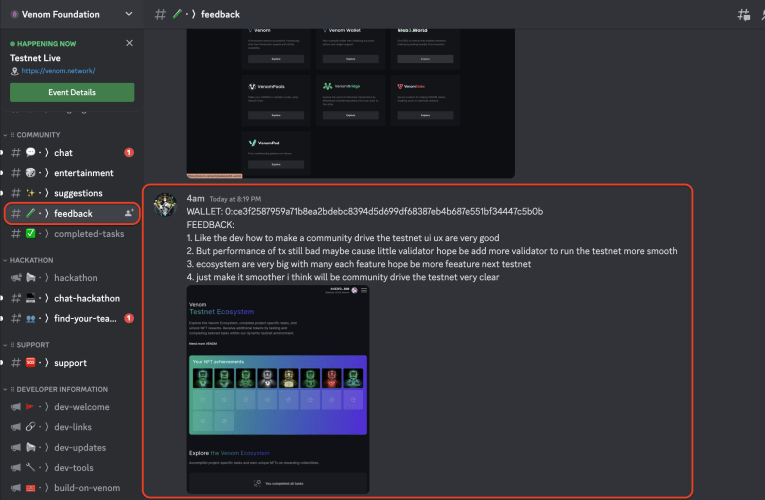Click the find-your-tea unread badge
765x500 pixels.
click(x=129, y=319)
